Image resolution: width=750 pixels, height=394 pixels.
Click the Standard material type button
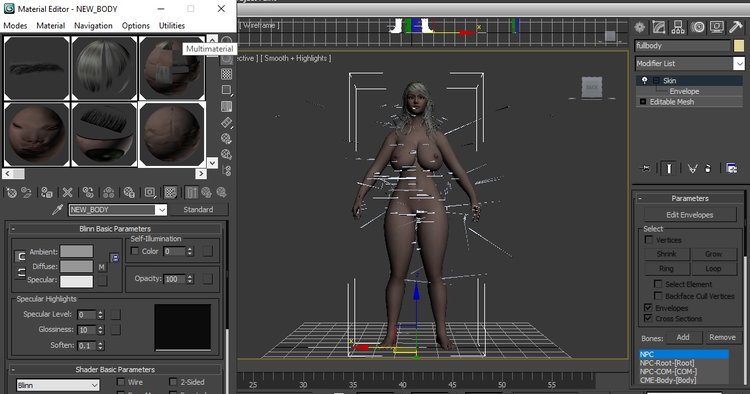coord(198,209)
